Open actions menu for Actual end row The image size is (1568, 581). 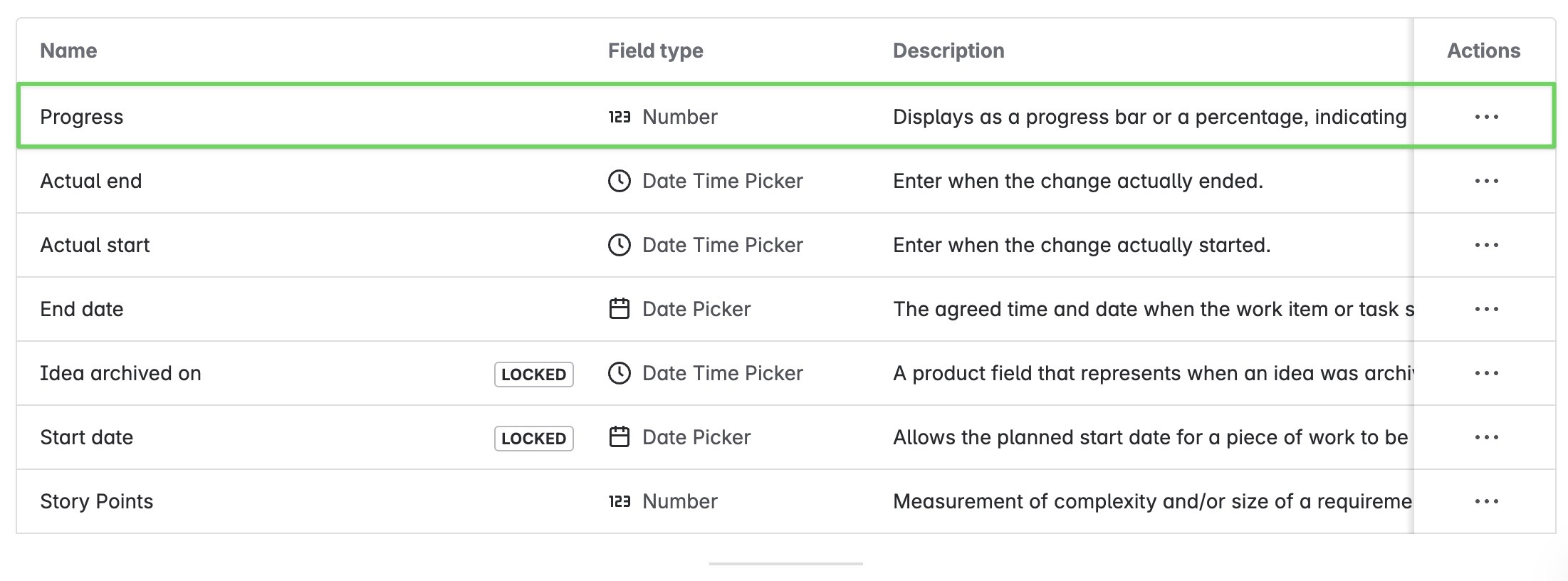pos(1486,181)
